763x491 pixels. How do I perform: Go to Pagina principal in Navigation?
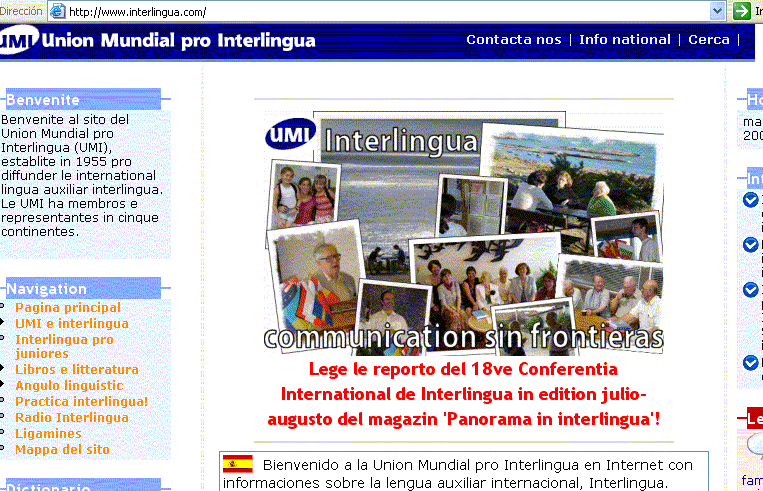(68, 308)
